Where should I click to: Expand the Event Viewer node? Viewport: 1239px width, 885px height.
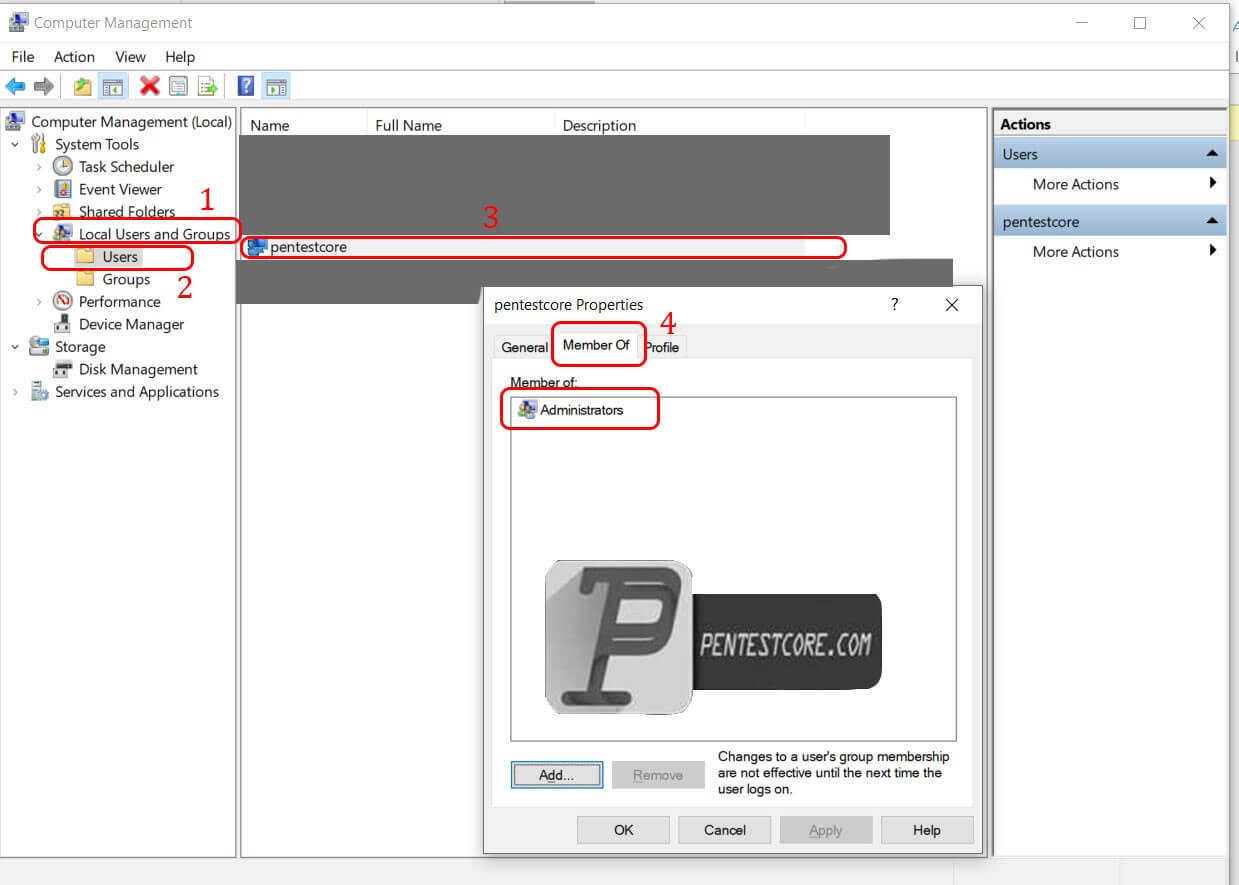pyautogui.click(x=39, y=190)
